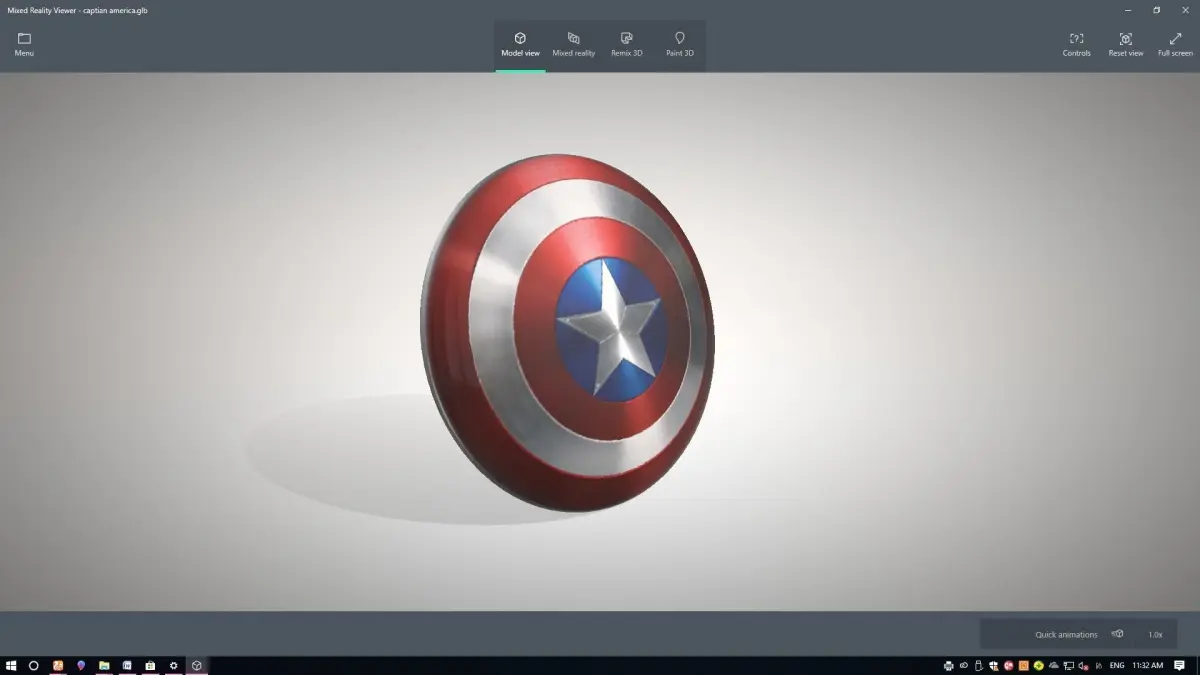Open the Windows Start menu
The image size is (1200, 675).
point(12,665)
